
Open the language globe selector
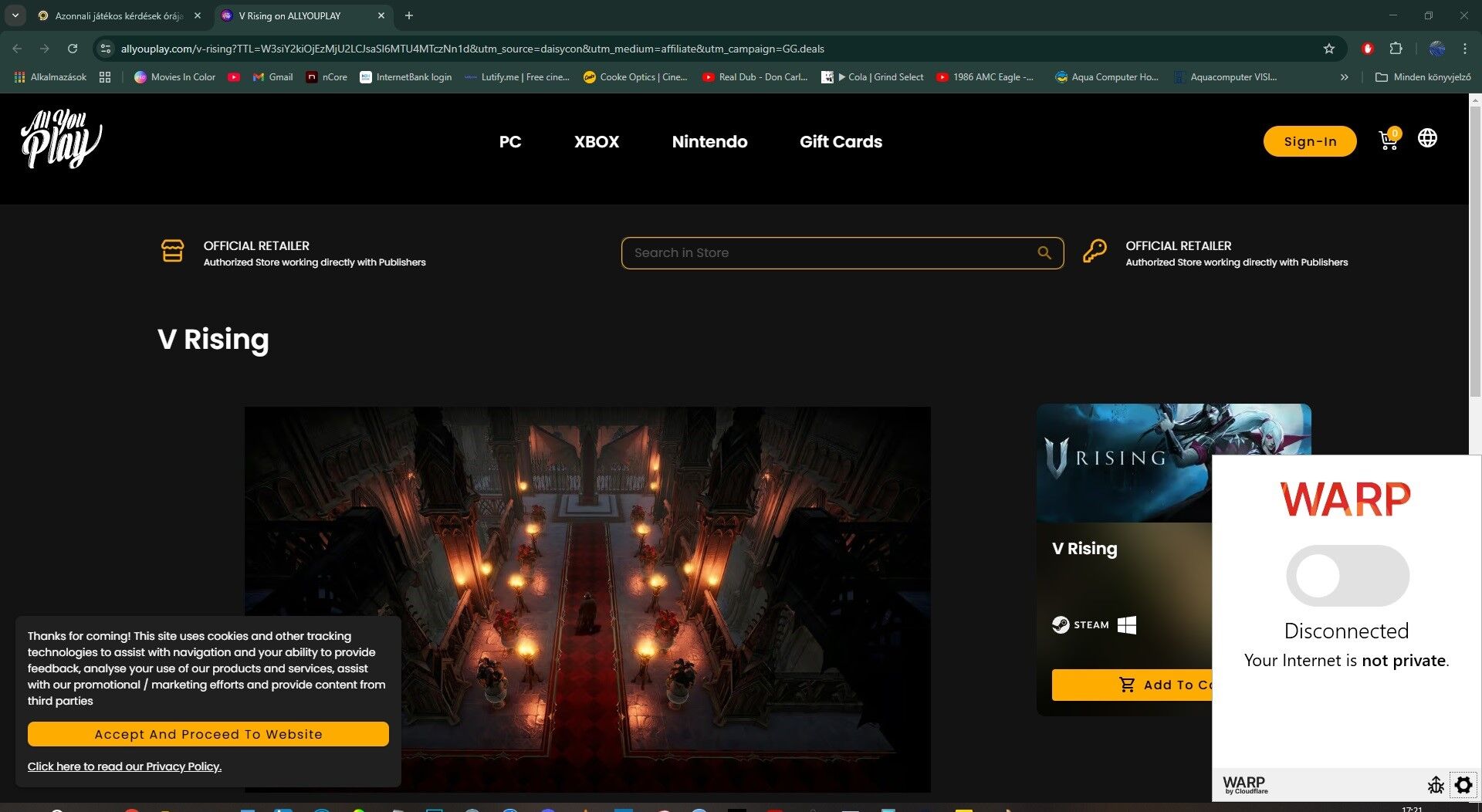[1427, 138]
